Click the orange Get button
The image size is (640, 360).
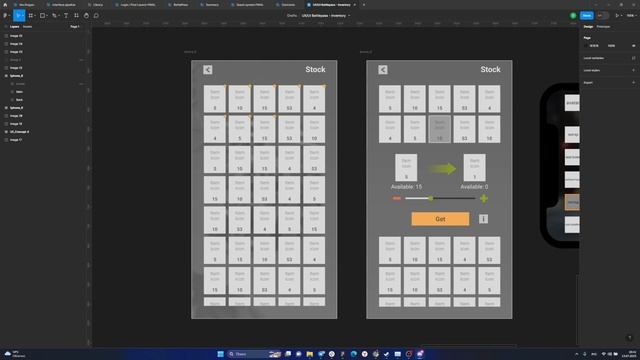(x=440, y=219)
